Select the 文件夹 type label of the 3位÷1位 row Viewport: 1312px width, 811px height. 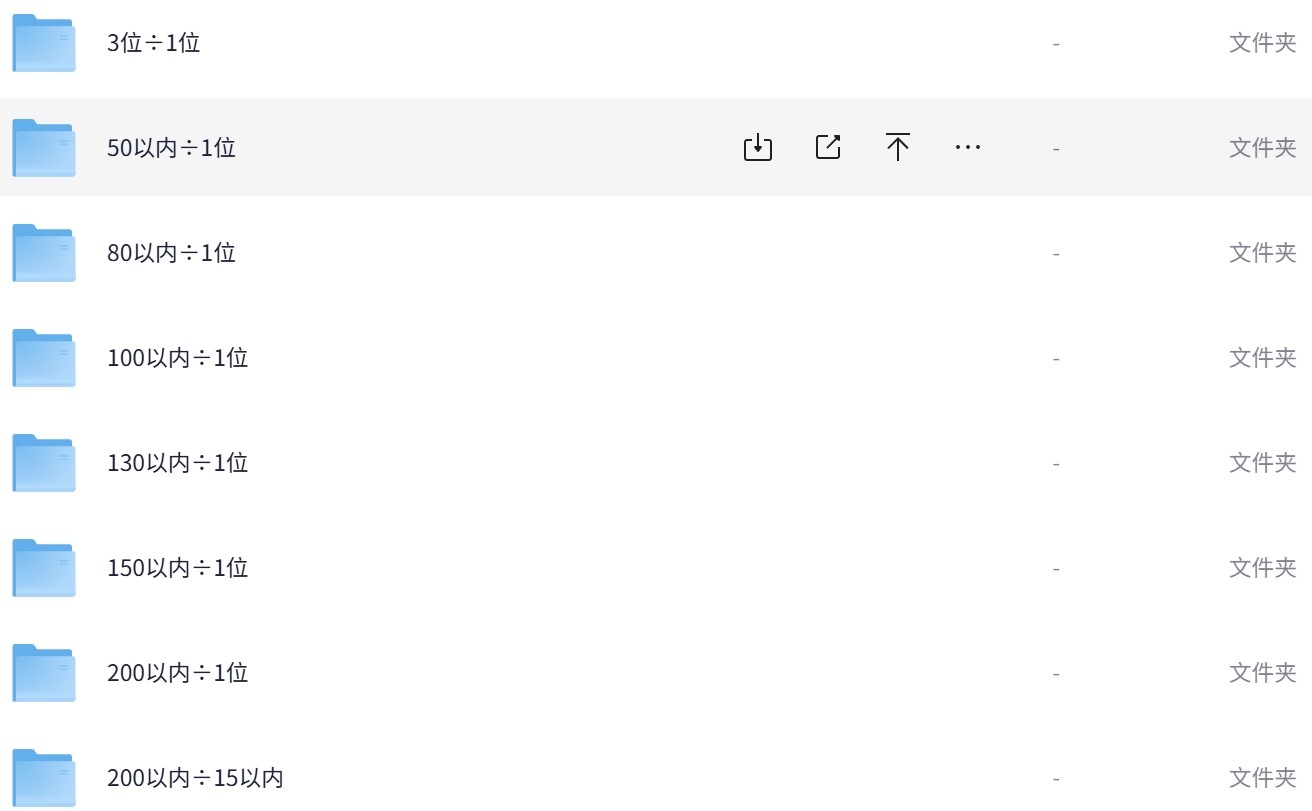(x=1263, y=43)
